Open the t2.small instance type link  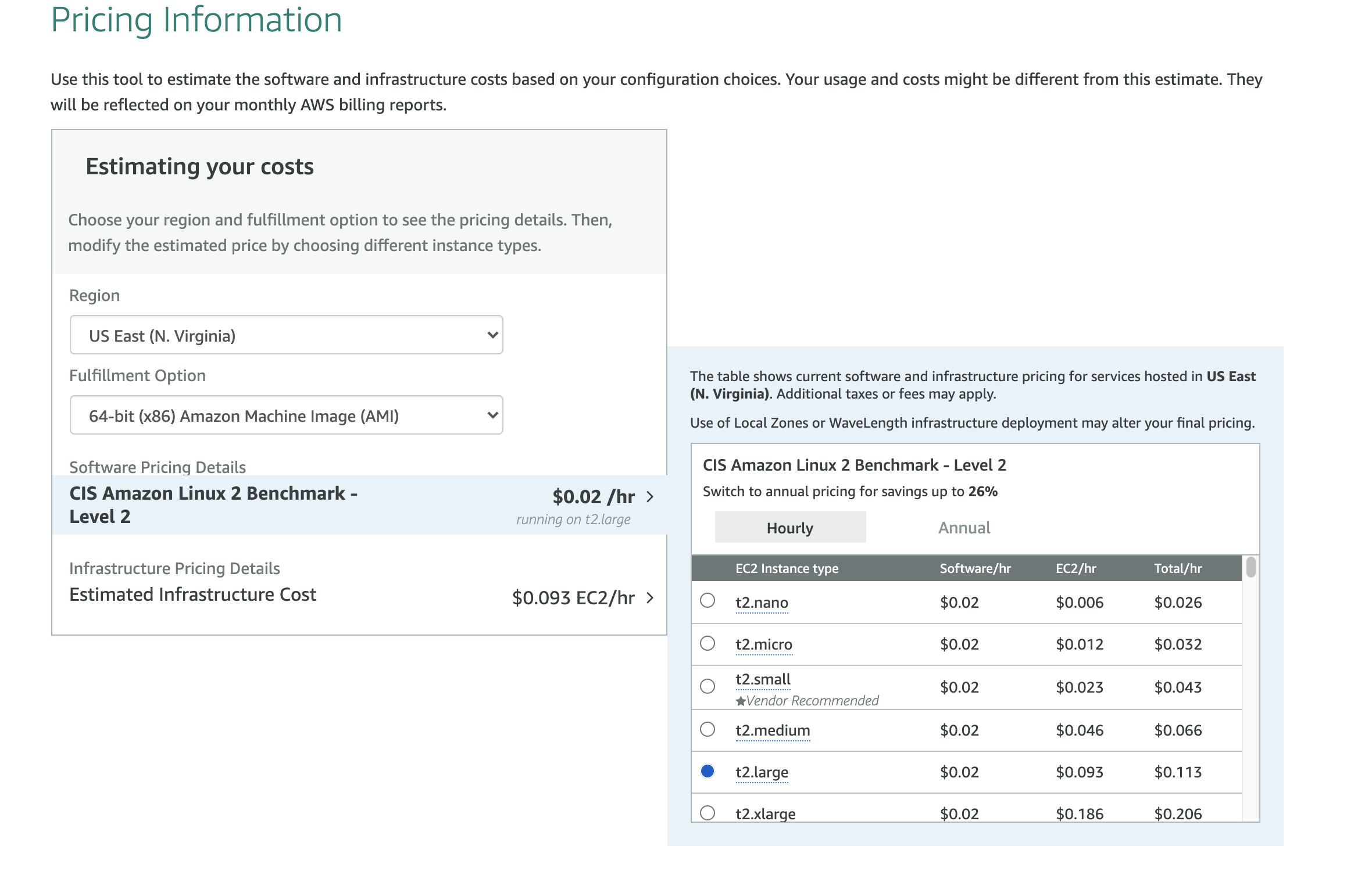pos(763,679)
